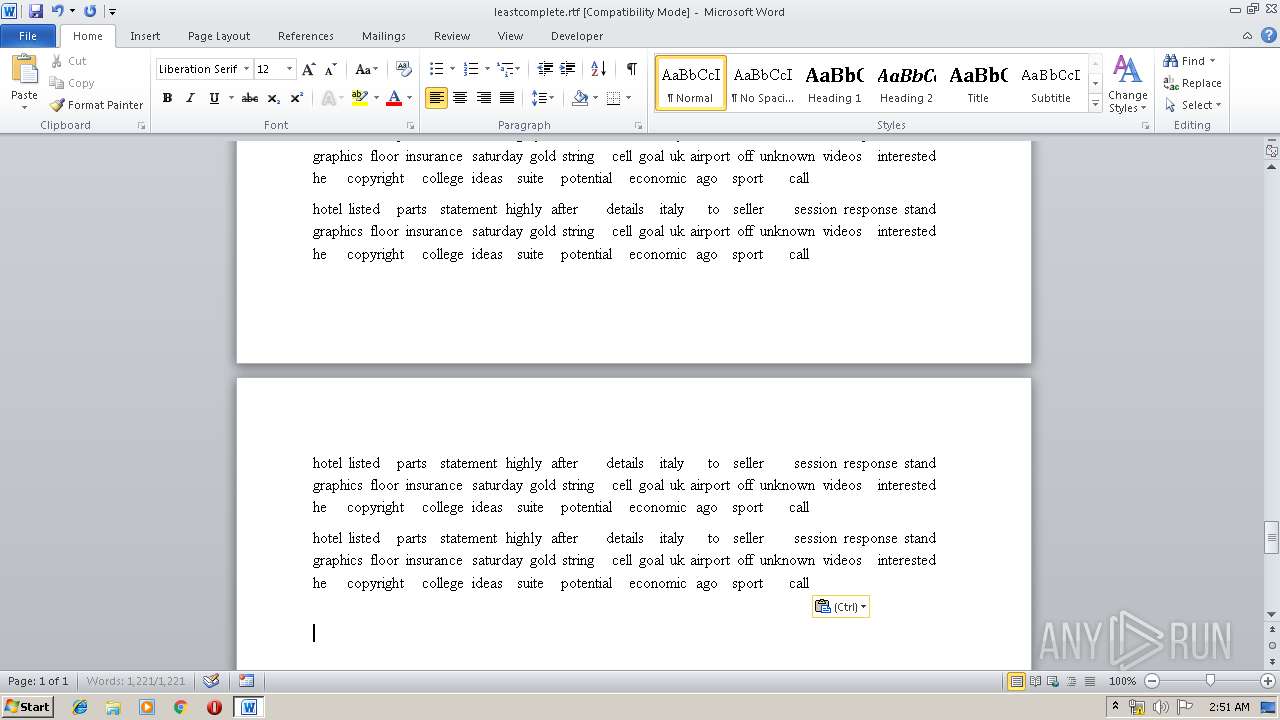The image size is (1280, 720).
Task: Toggle Center alignment
Action: point(460,98)
